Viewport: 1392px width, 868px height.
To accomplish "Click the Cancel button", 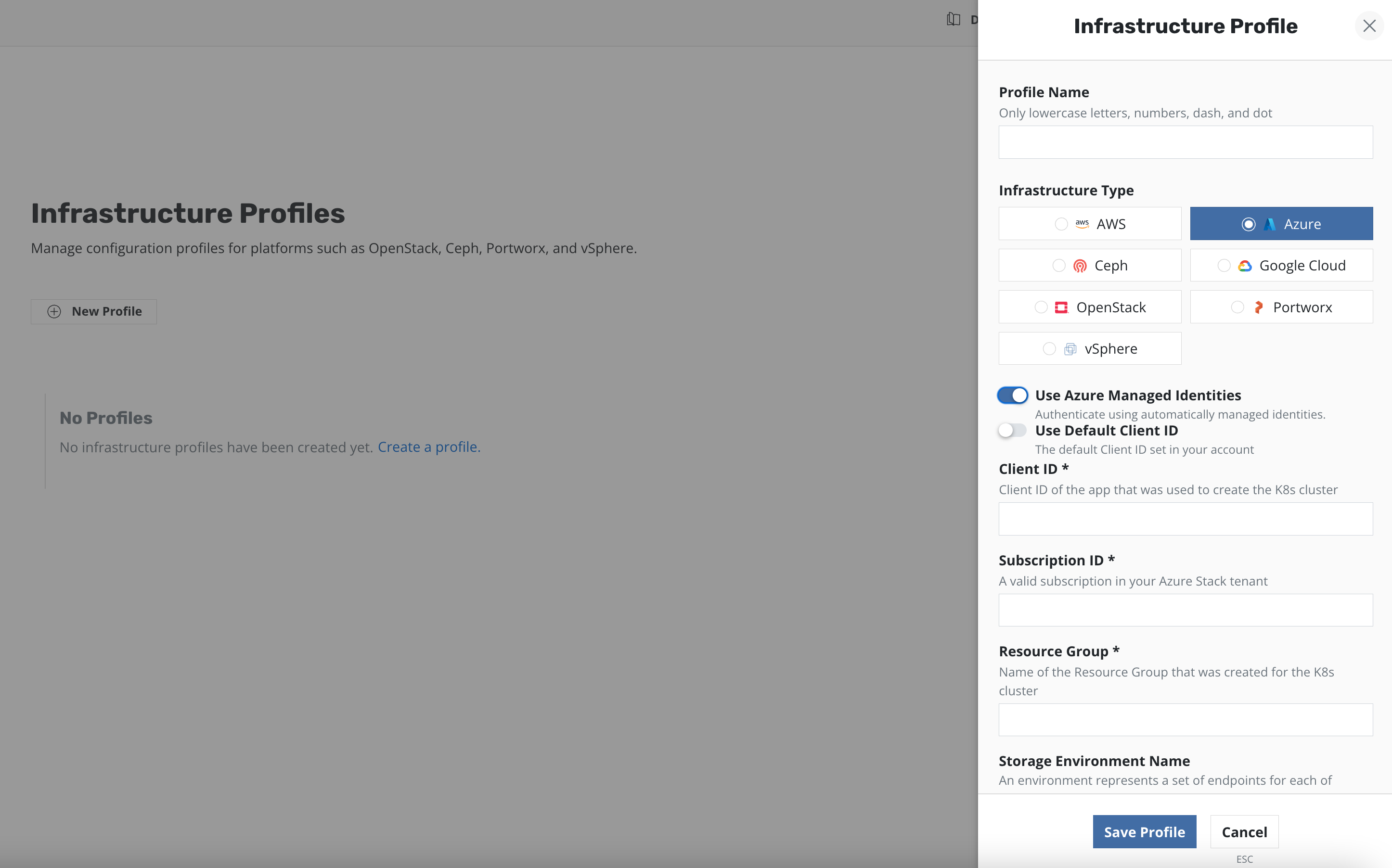I will click(1244, 832).
